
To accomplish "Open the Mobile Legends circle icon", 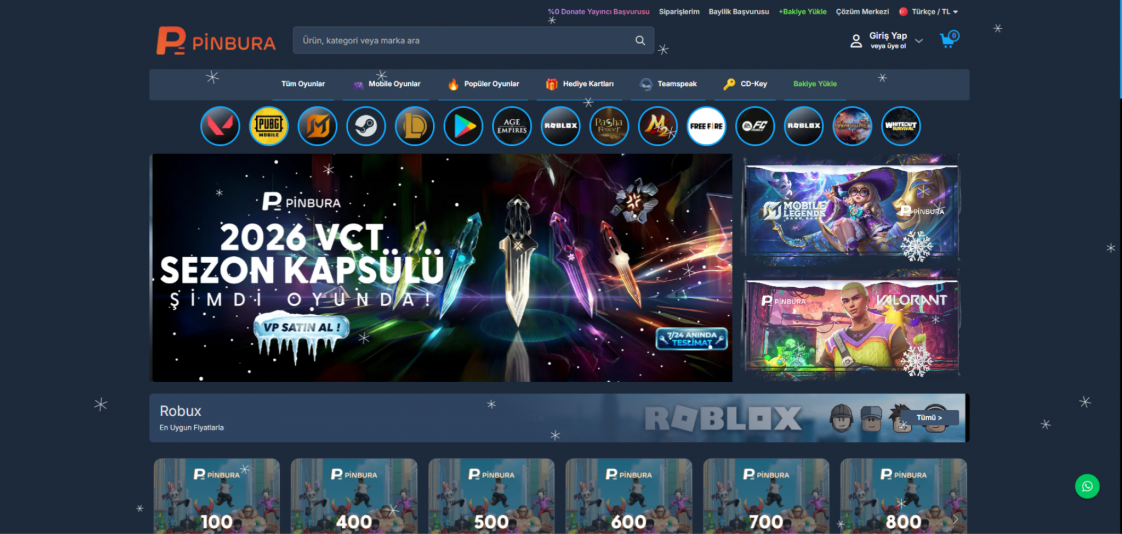I will 317,126.
